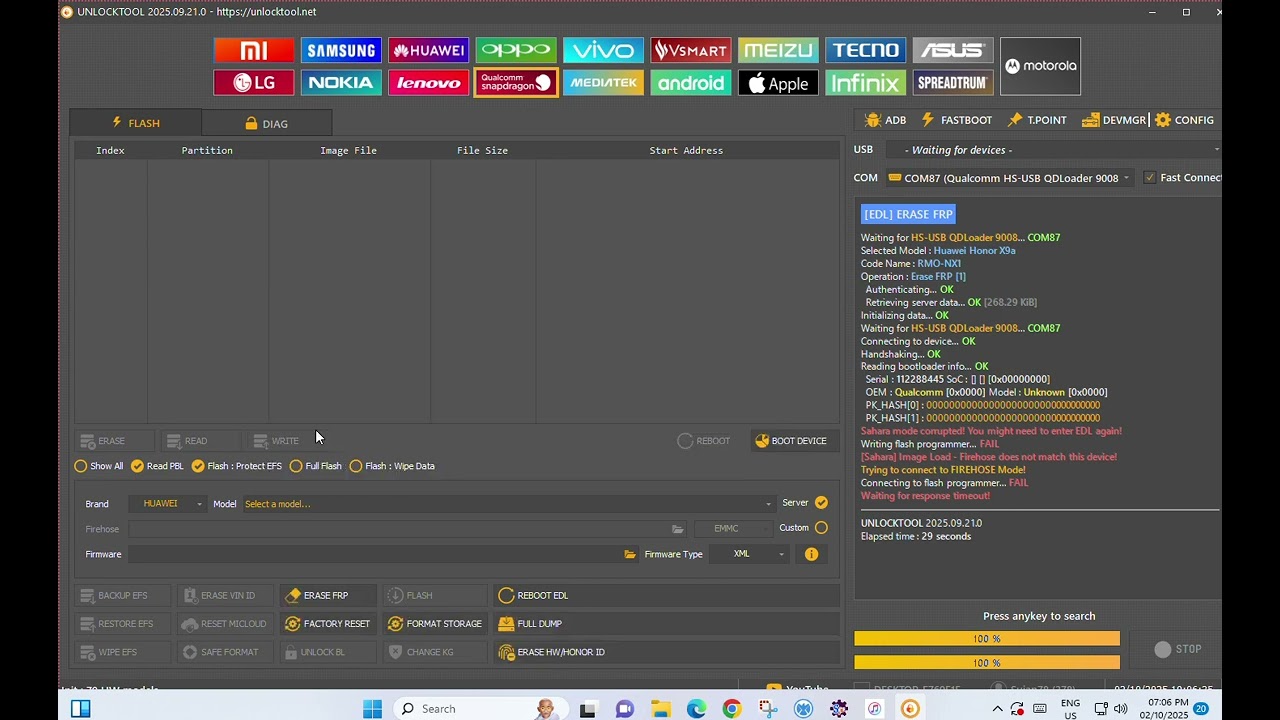Select the Server firehose option
1280x720 pixels.
(821, 503)
